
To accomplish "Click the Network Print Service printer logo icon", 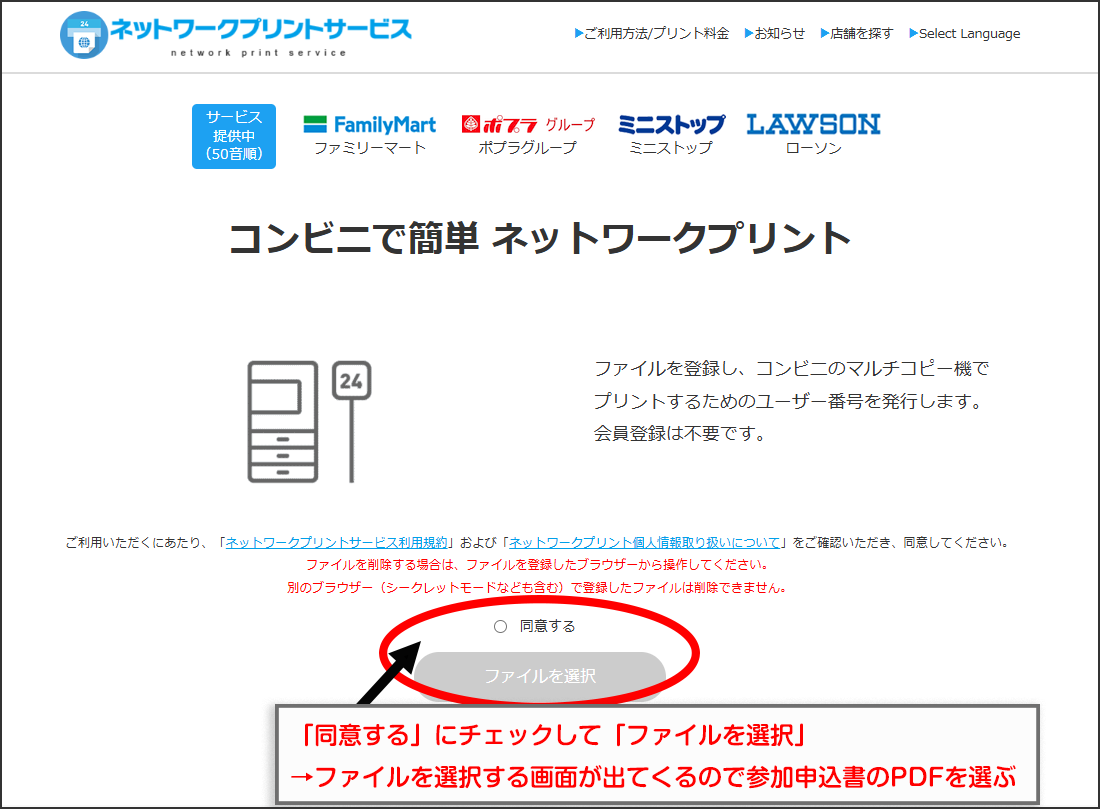I will click(x=82, y=34).
